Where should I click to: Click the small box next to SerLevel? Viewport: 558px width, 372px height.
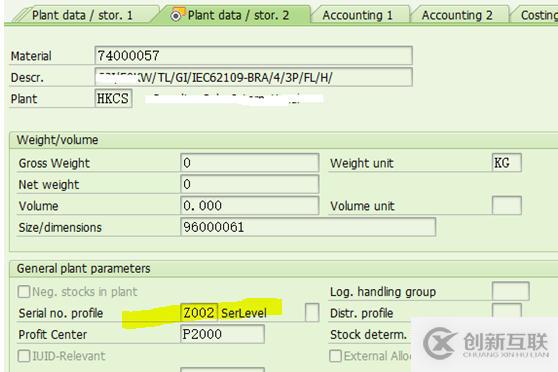[x=312, y=313]
